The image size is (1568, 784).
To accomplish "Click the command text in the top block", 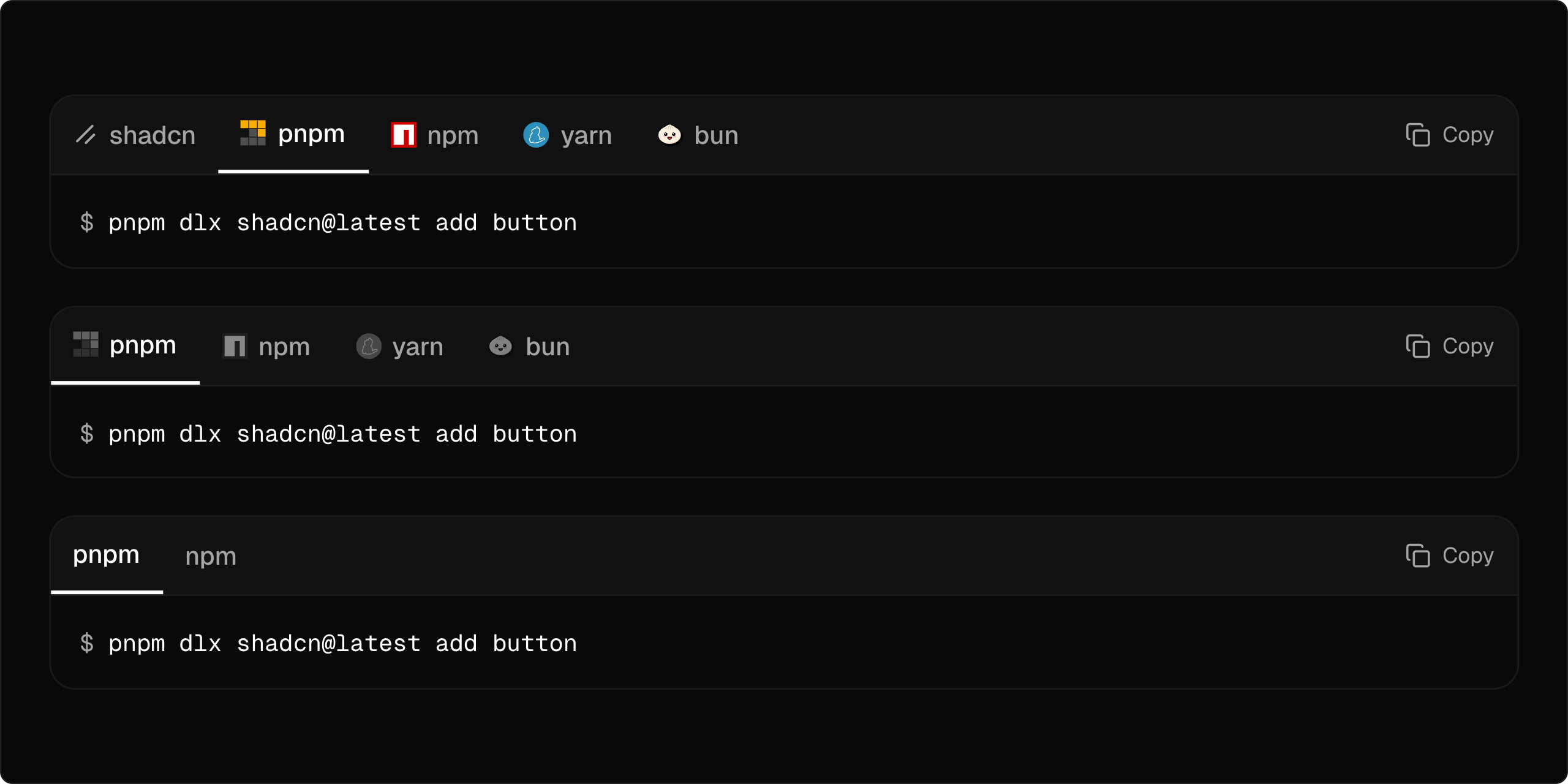I will pyautogui.click(x=342, y=222).
